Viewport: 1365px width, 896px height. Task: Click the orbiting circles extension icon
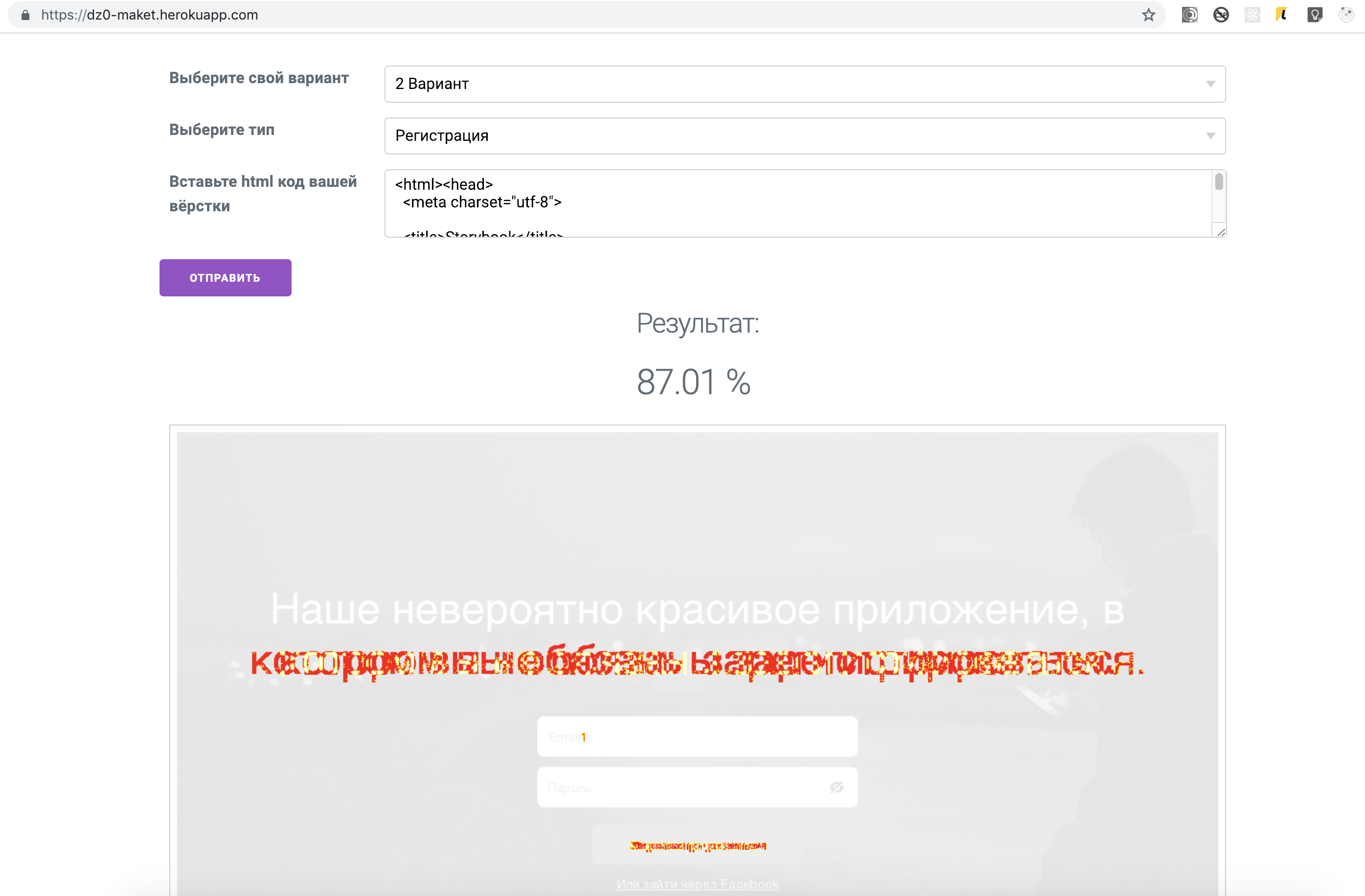1345,15
